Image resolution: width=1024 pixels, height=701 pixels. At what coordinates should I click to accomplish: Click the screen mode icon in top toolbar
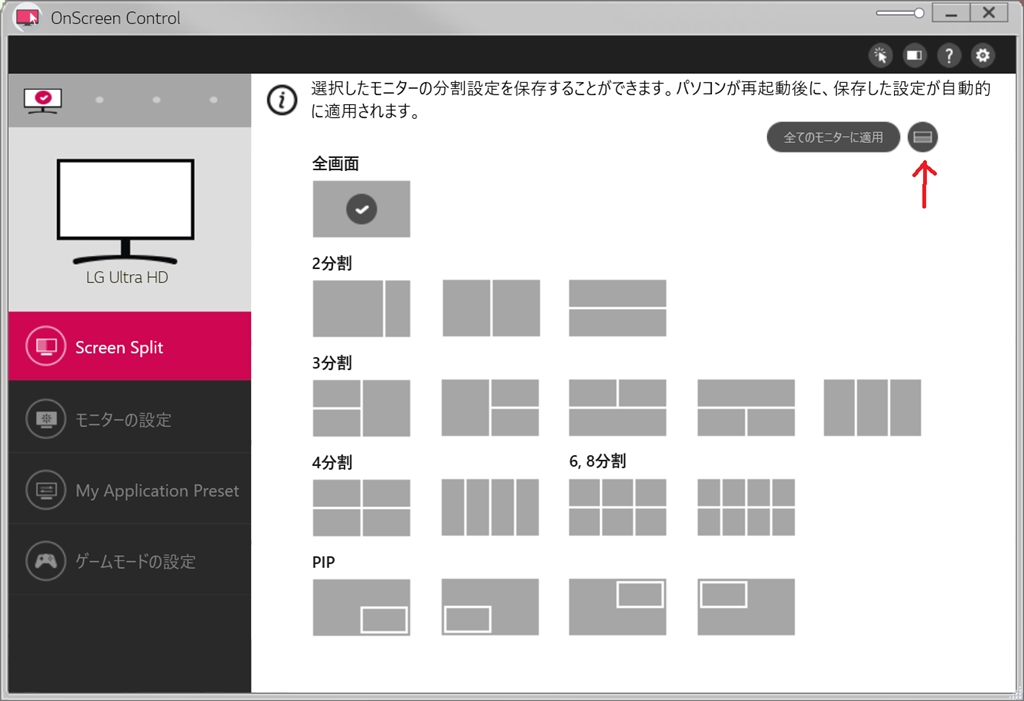point(914,56)
